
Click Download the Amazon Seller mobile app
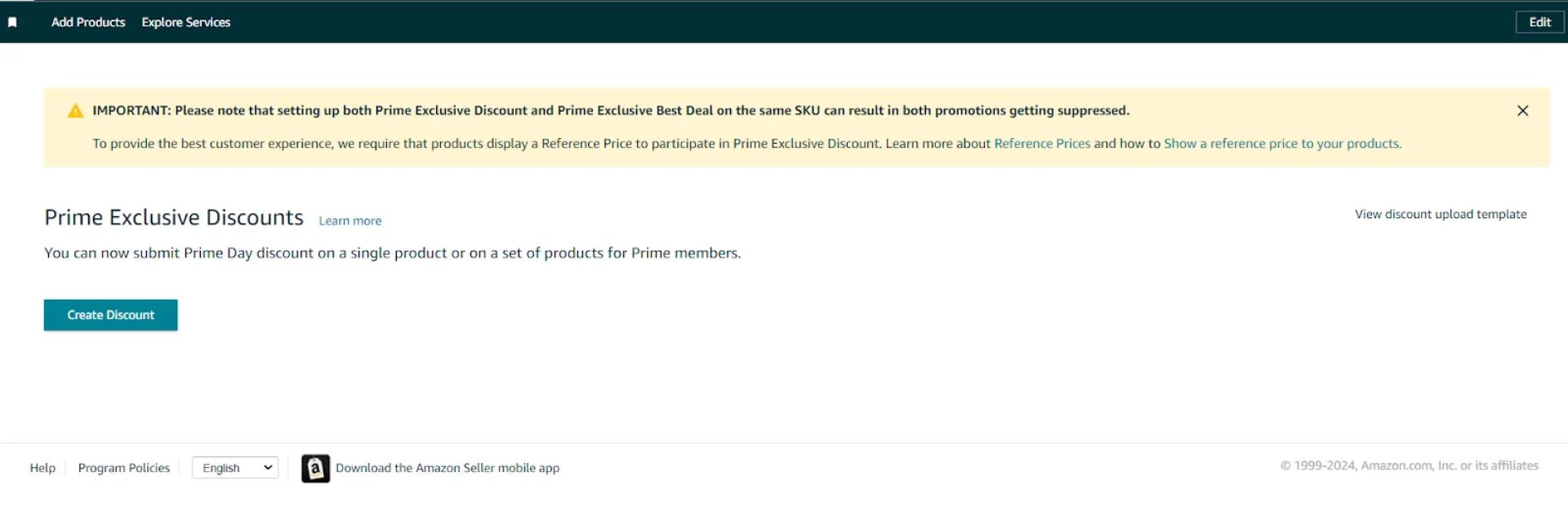pyautogui.click(x=448, y=468)
